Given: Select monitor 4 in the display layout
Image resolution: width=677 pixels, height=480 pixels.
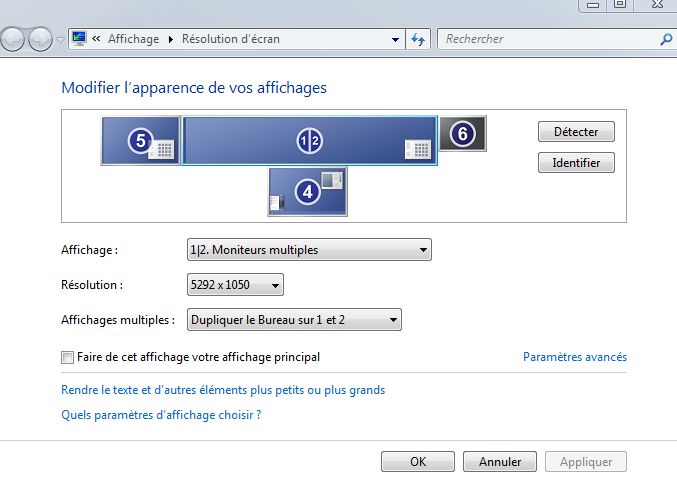Looking at the screenshot, I should tap(307, 192).
